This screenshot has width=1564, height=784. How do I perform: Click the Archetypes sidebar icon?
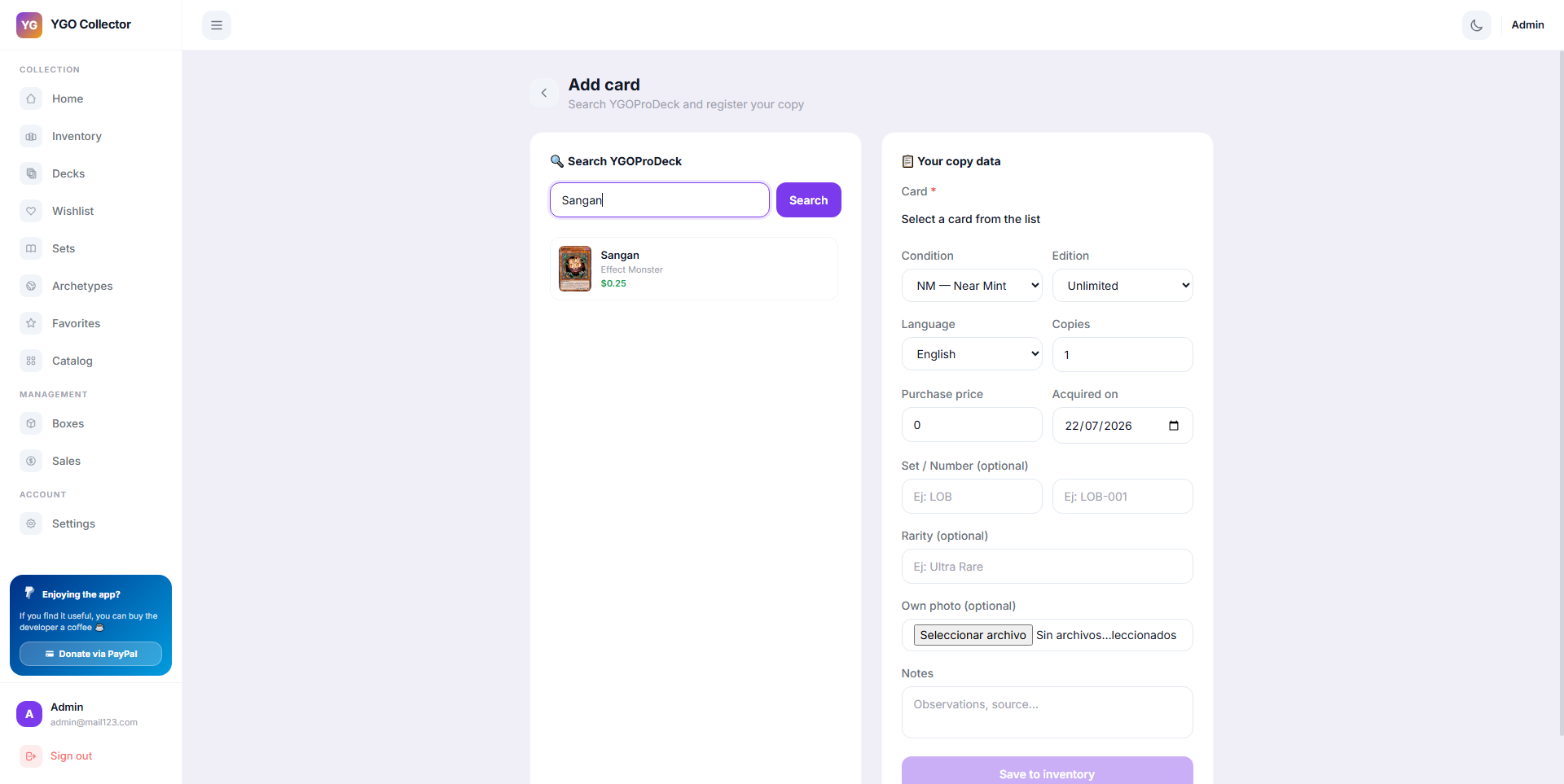coord(31,286)
